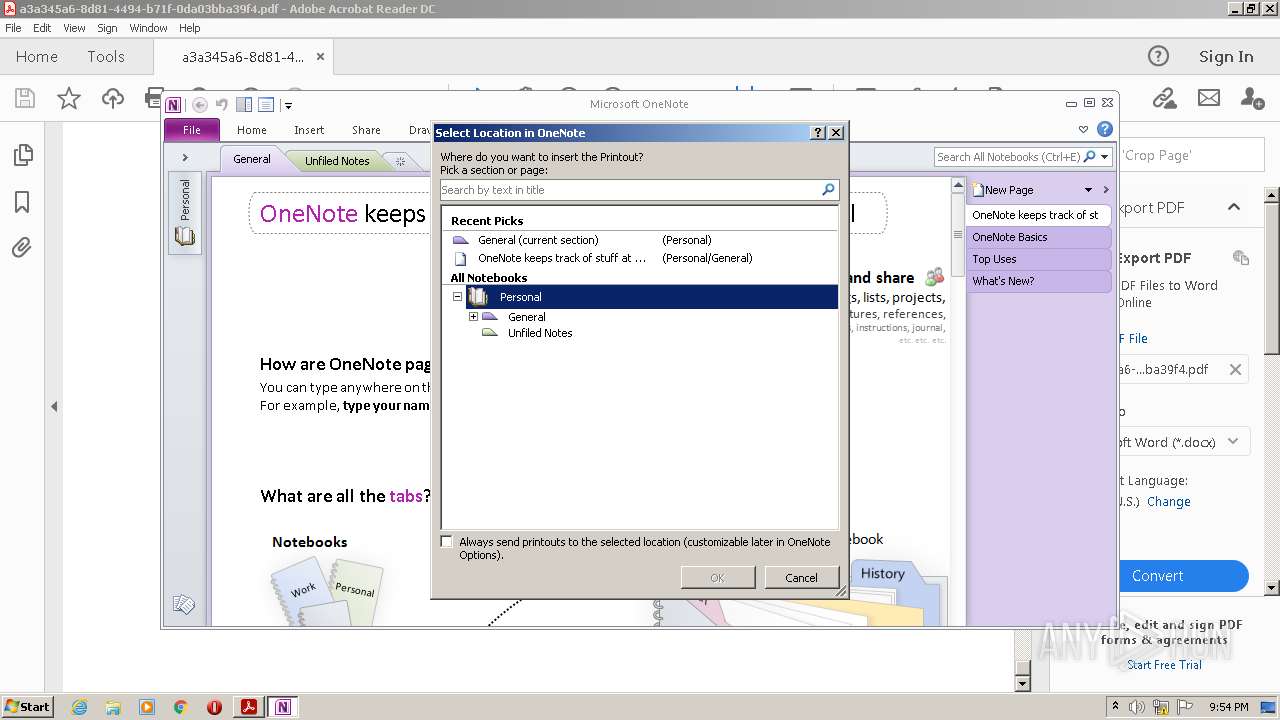The image size is (1280, 720).
Task: Open the OneNote quick access toolbar dropdown
Action: coord(288,105)
